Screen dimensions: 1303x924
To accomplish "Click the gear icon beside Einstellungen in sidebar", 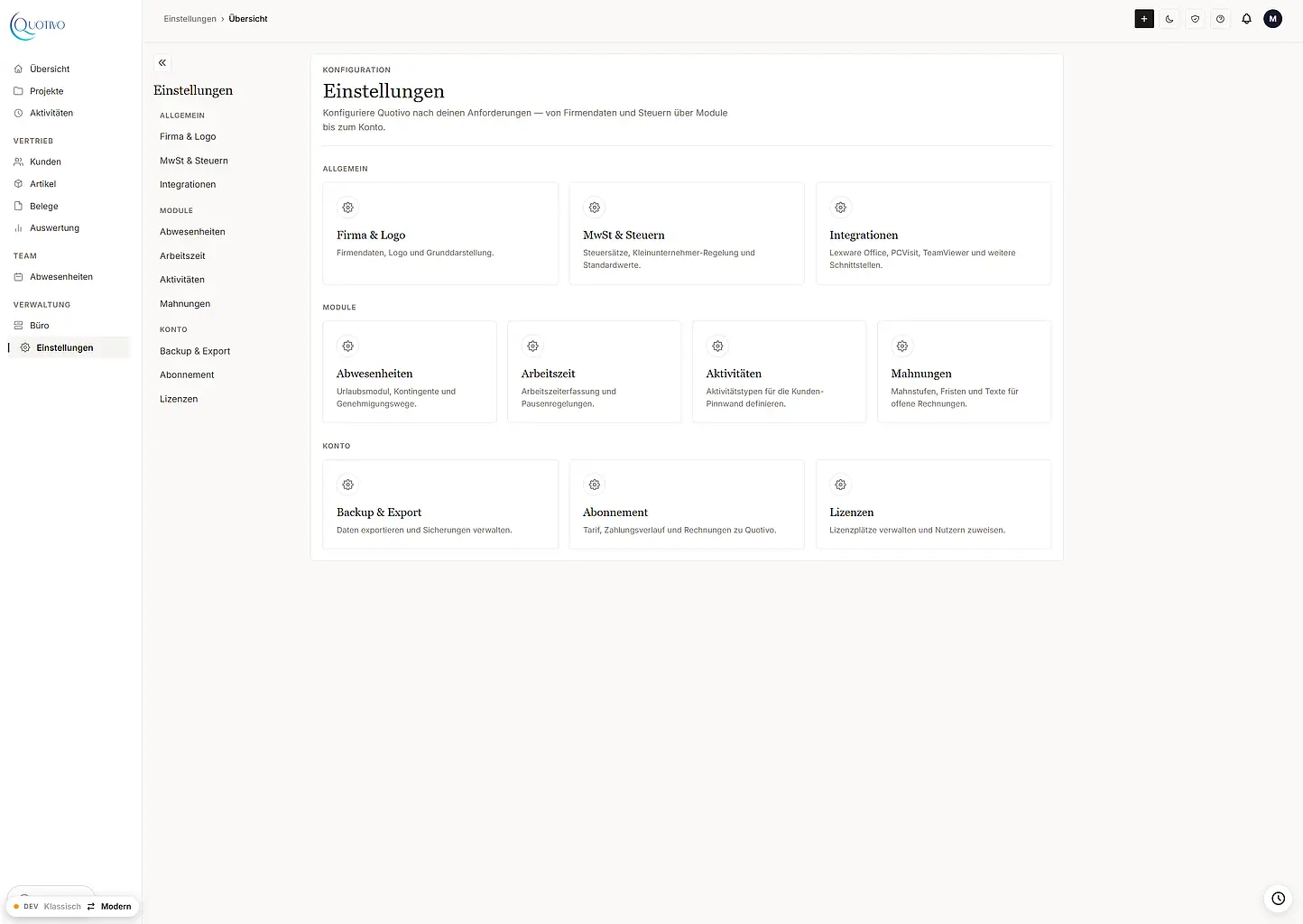I will [x=25, y=347].
